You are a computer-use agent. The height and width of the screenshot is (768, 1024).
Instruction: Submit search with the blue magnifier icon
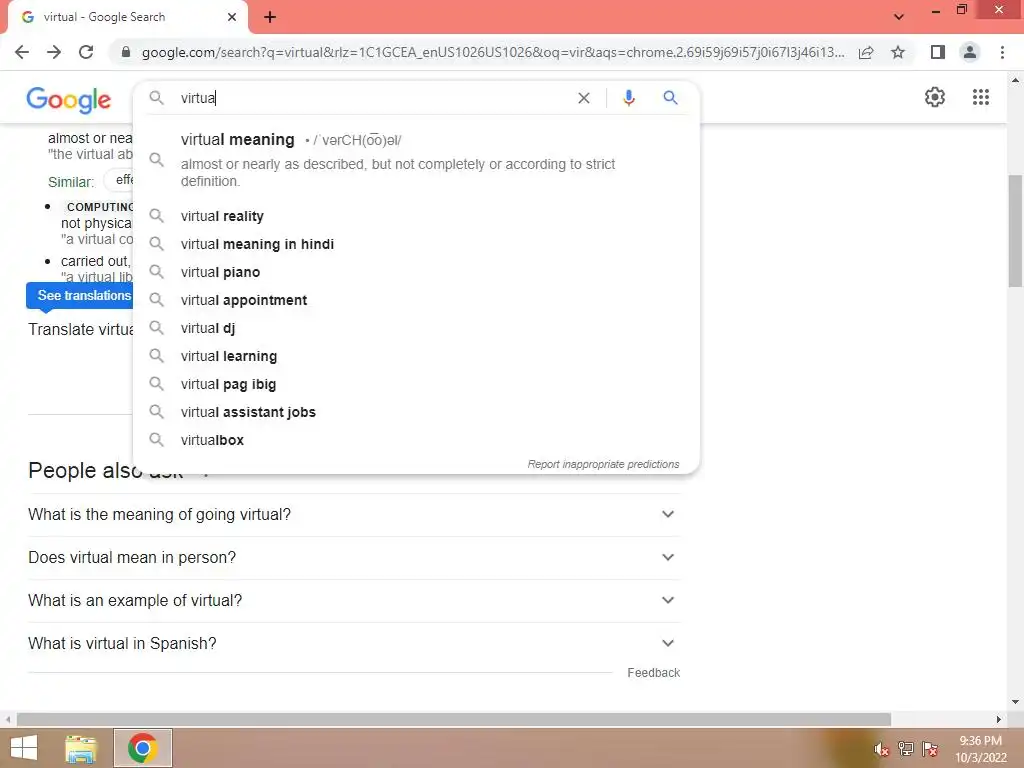click(x=670, y=98)
